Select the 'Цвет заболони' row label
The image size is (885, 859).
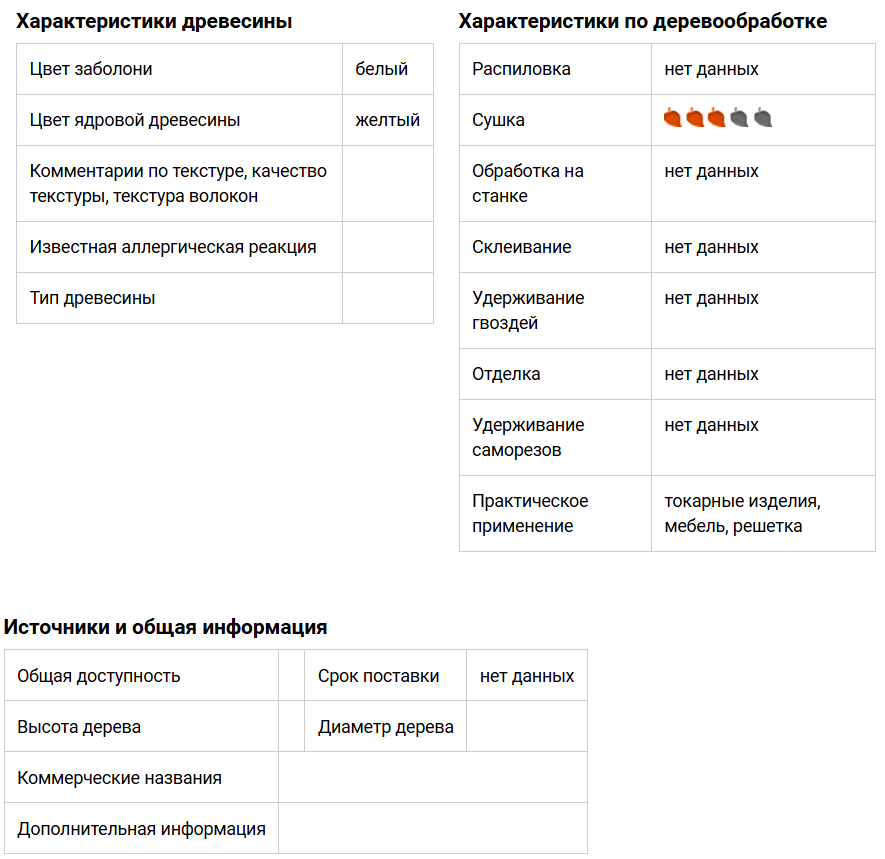tap(91, 69)
